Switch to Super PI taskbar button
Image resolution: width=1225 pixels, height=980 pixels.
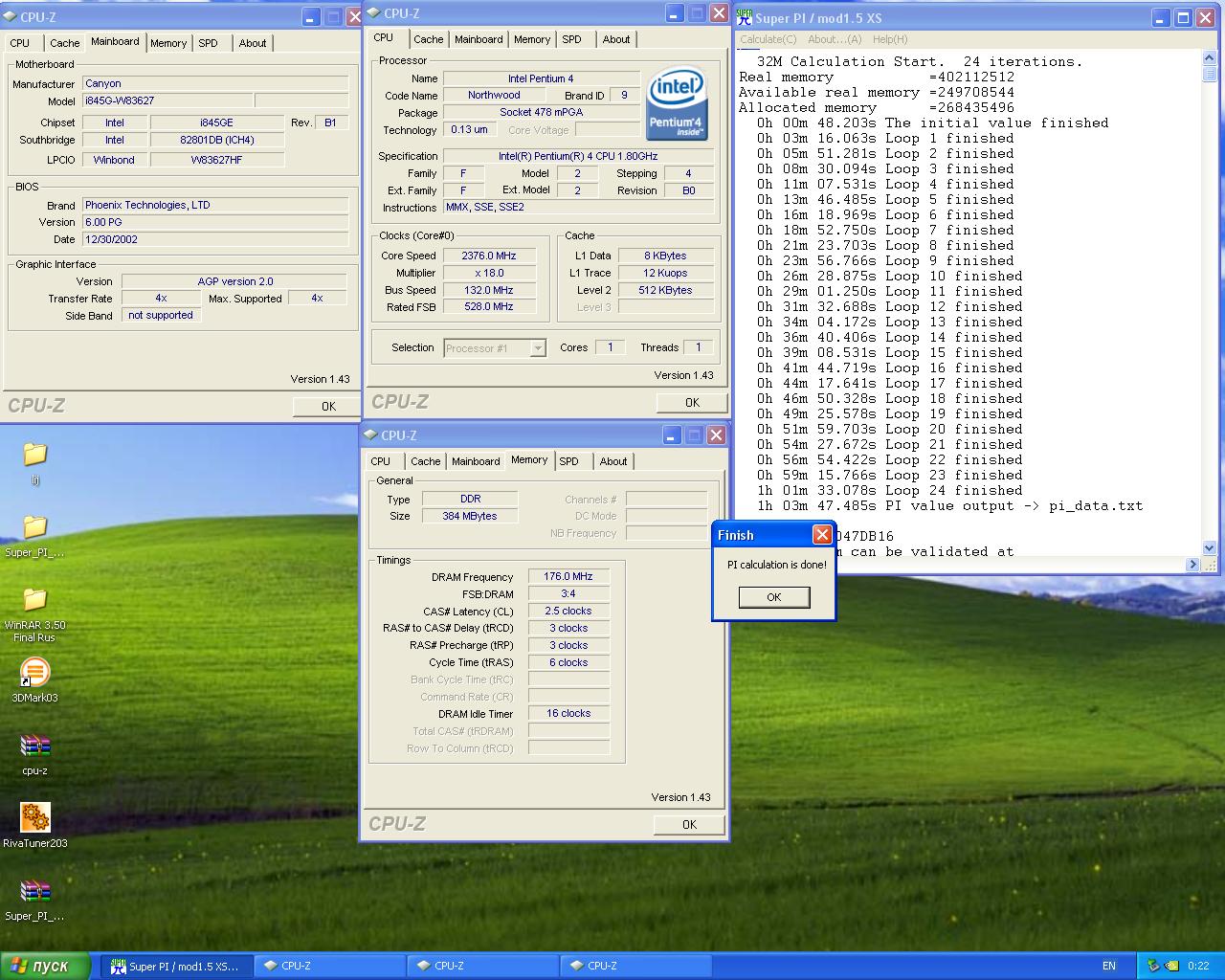click(x=176, y=966)
